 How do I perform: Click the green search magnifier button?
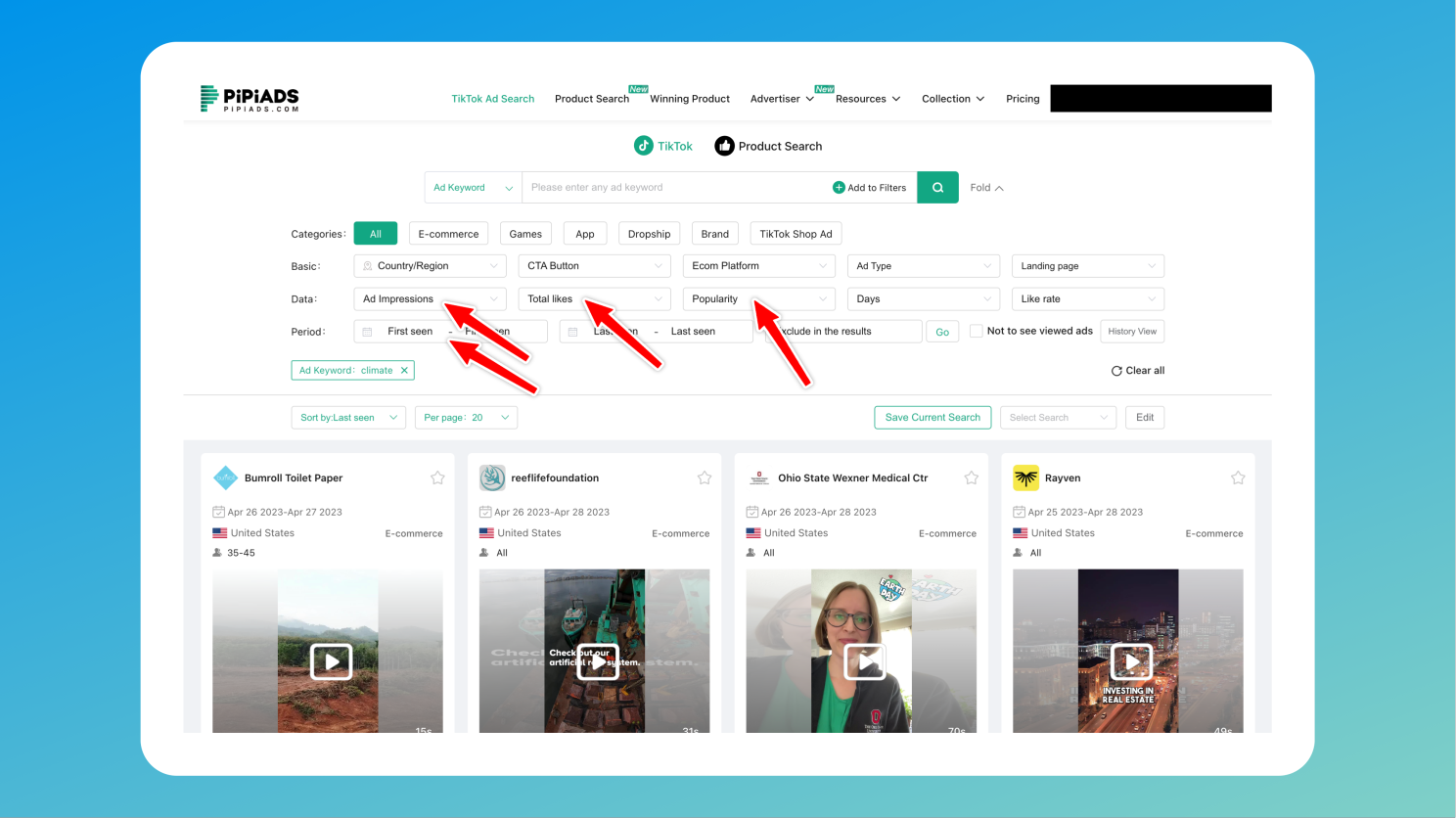[x=937, y=188]
